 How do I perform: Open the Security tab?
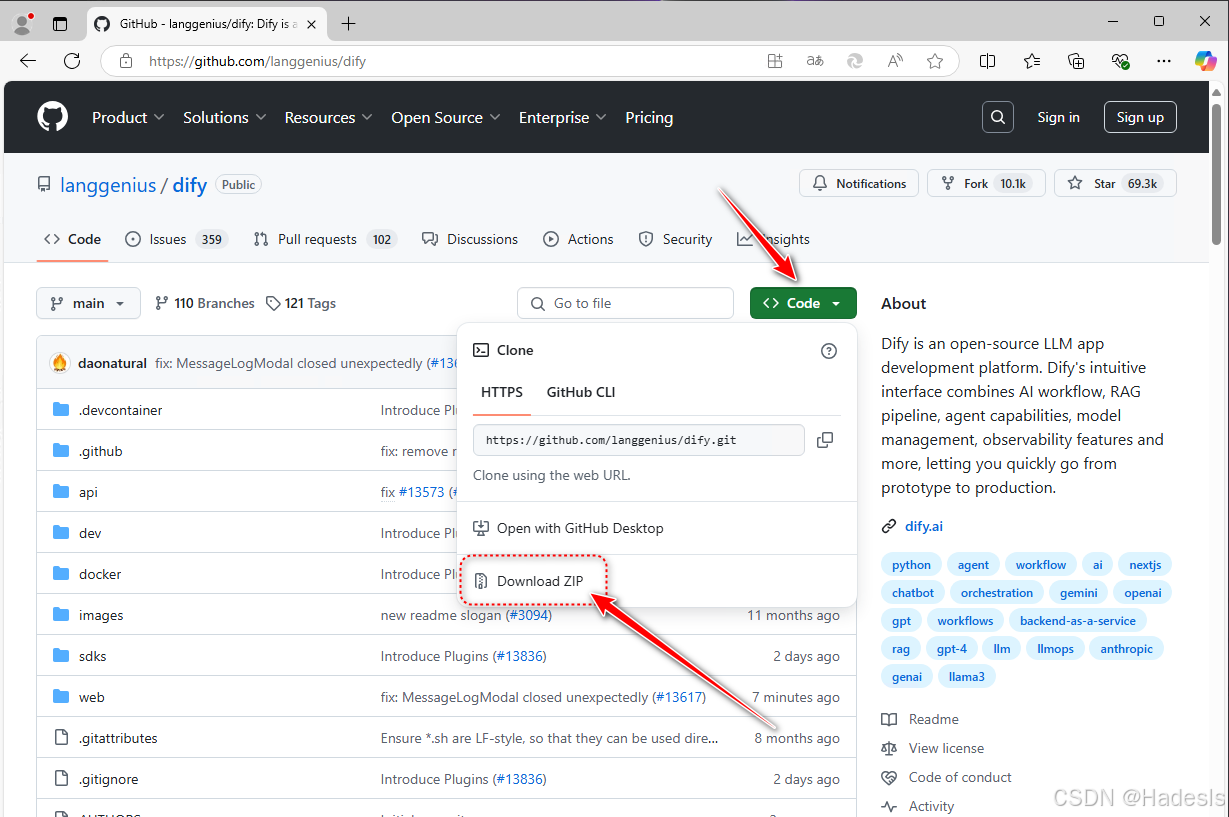click(674, 239)
